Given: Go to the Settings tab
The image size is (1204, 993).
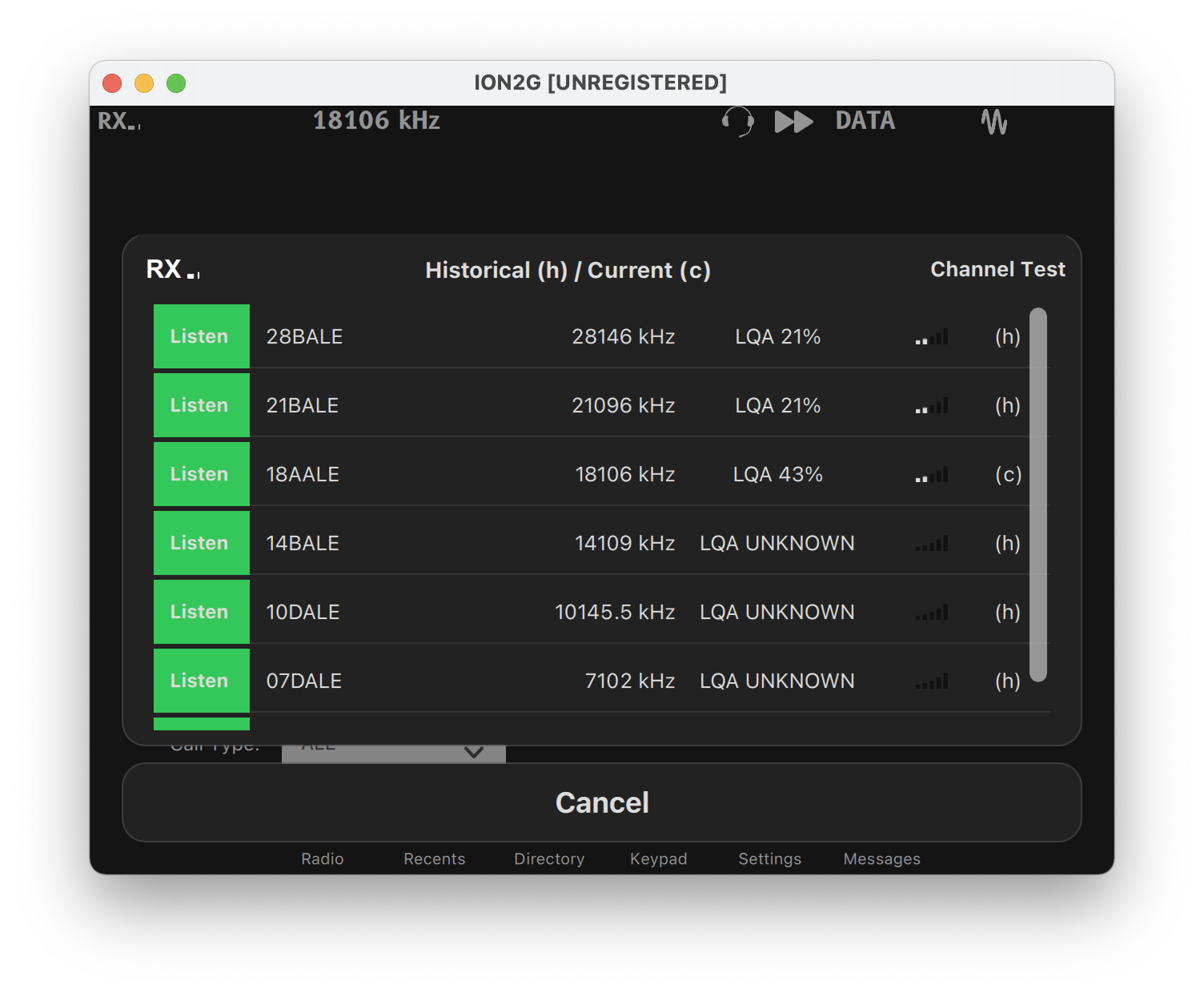Looking at the screenshot, I should click(769, 858).
